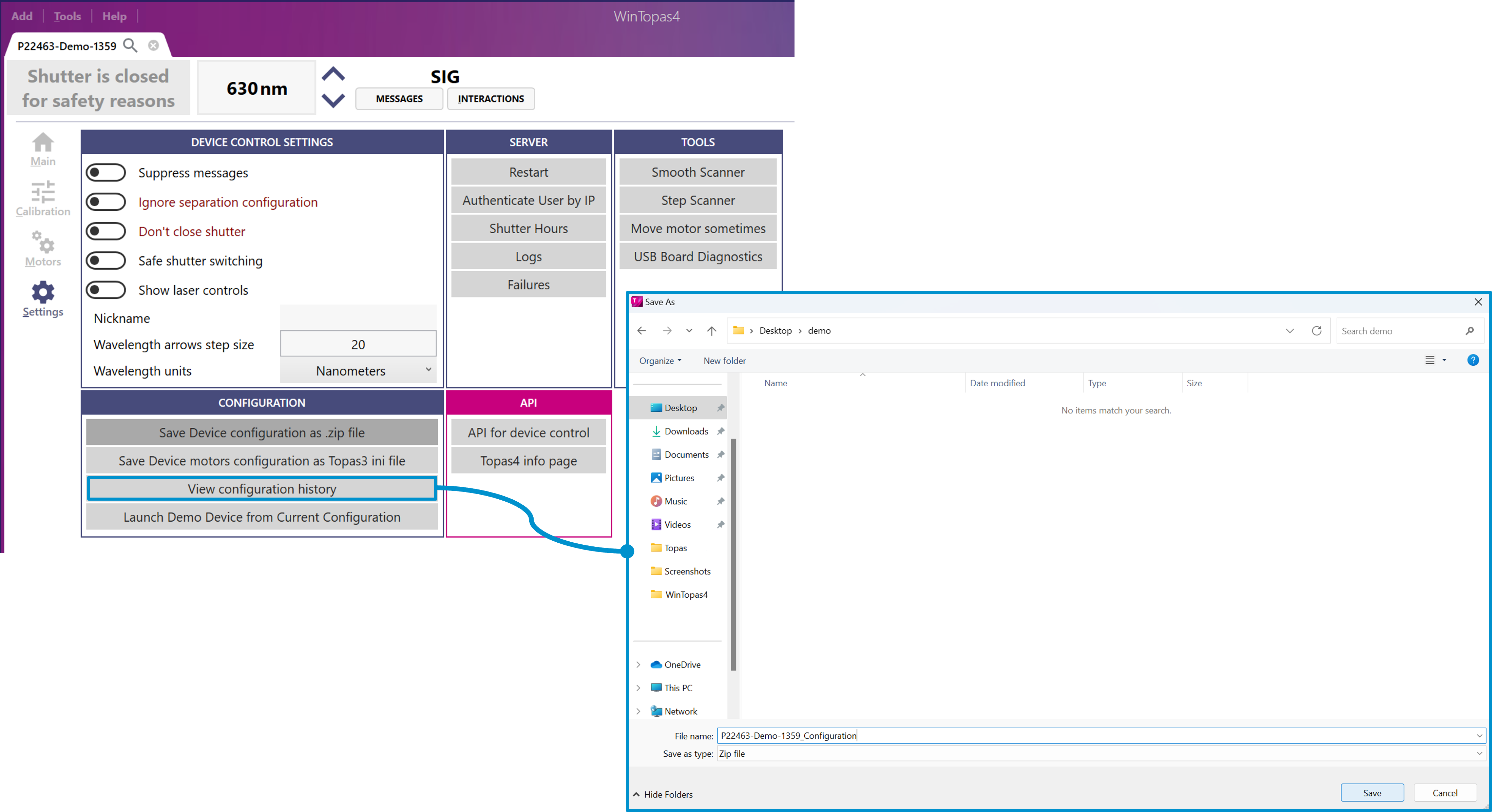The image size is (1492, 812).
Task: Toggle Ignore separation configuration switch
Action: (x=106, y=202)
